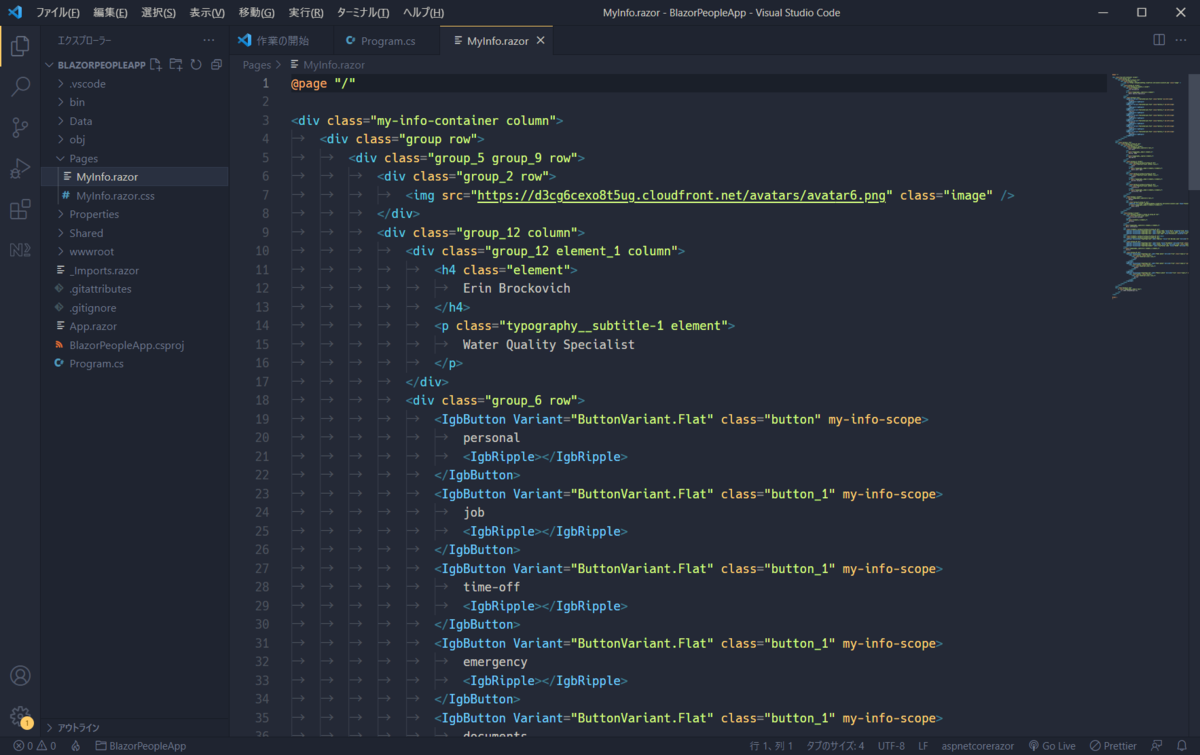Click the notifications bell in status bar

point(1182,746)
